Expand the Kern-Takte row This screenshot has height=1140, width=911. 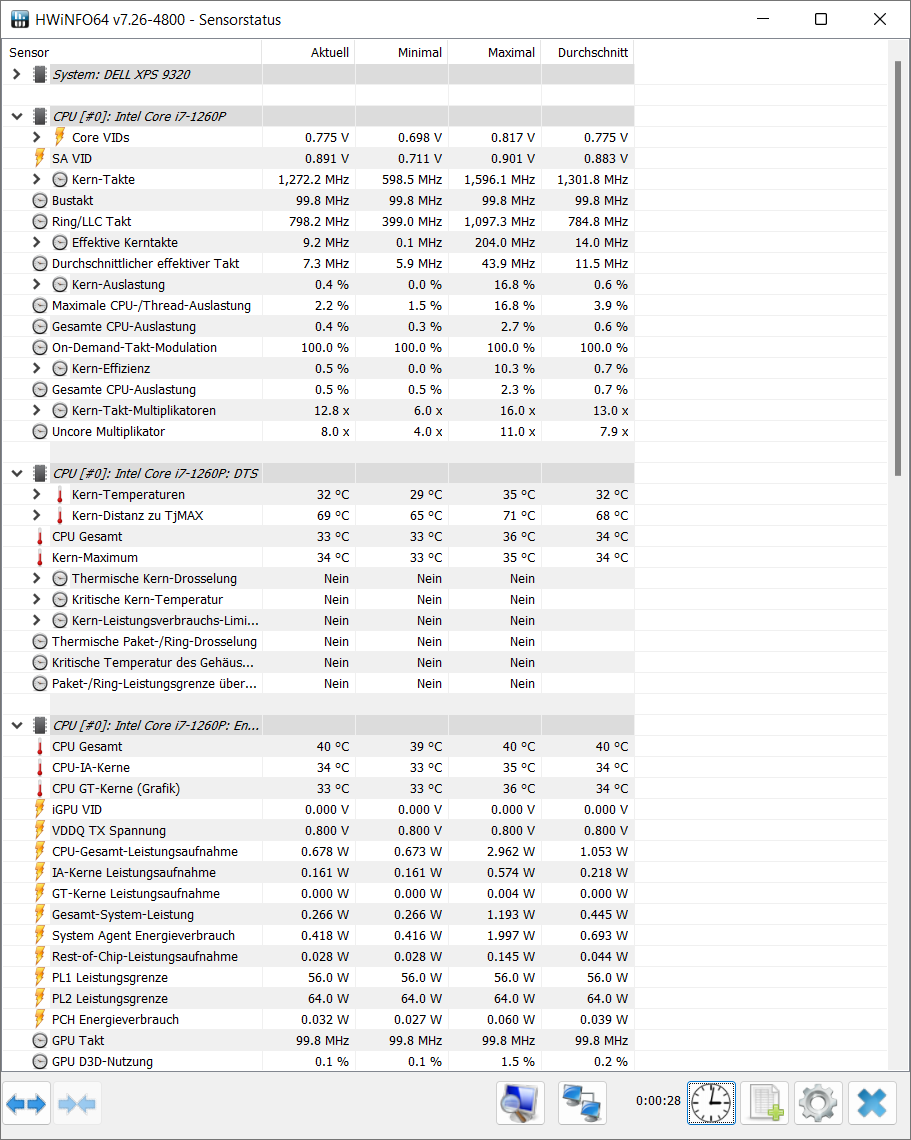tap(36, 179)
